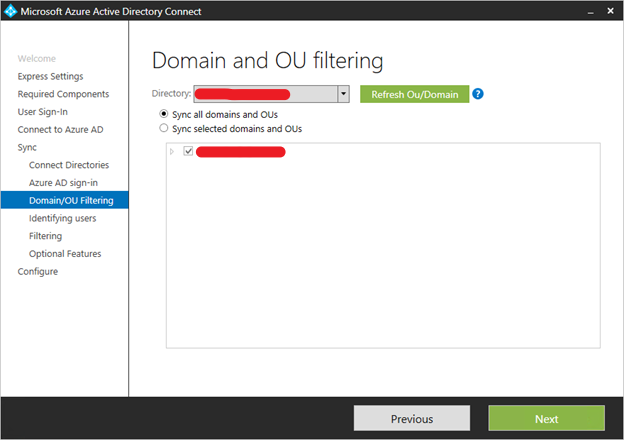This screenshot has width=624, height=440.
Task: Open Required Components step
Action: [x=63, y=94]
